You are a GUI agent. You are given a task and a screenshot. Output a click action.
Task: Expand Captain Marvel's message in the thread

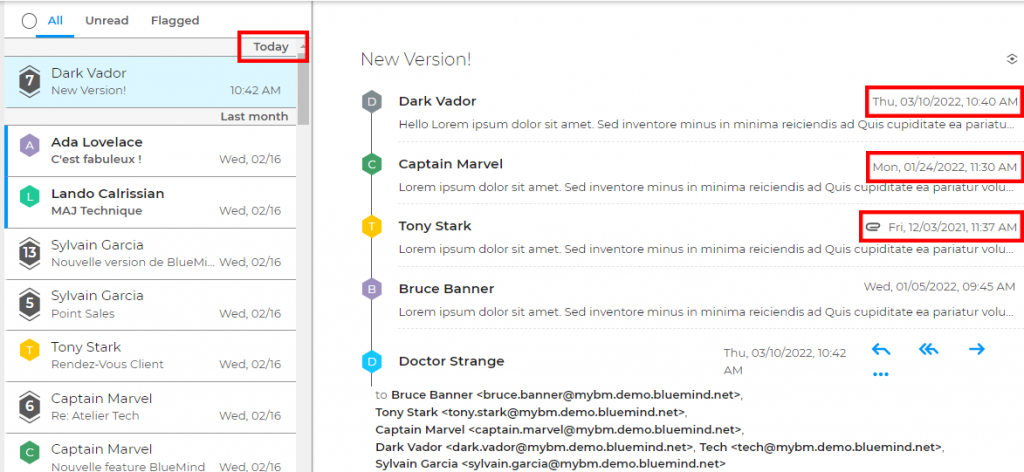[708, 175]
